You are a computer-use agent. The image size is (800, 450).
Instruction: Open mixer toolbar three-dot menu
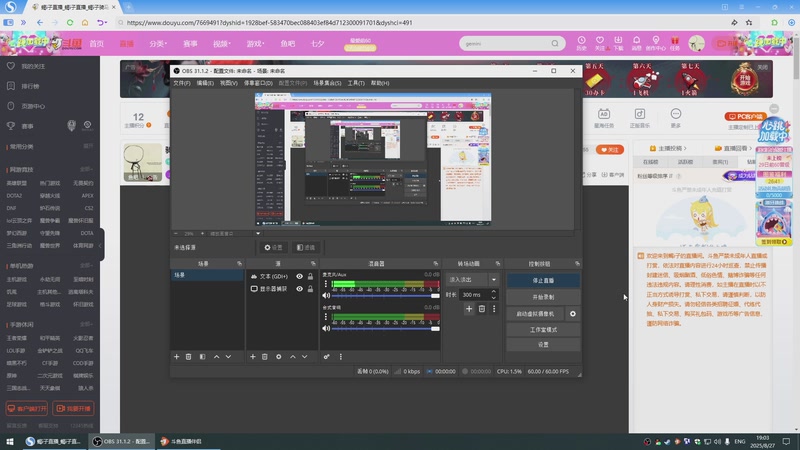coord(341,357)
